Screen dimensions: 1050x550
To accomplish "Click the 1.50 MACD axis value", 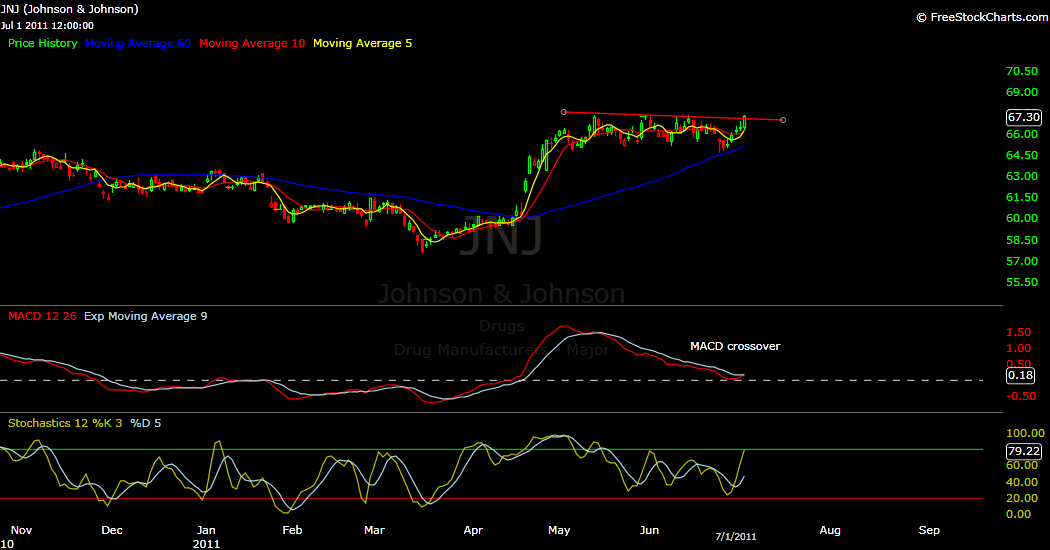I will tap(1019, 332).
